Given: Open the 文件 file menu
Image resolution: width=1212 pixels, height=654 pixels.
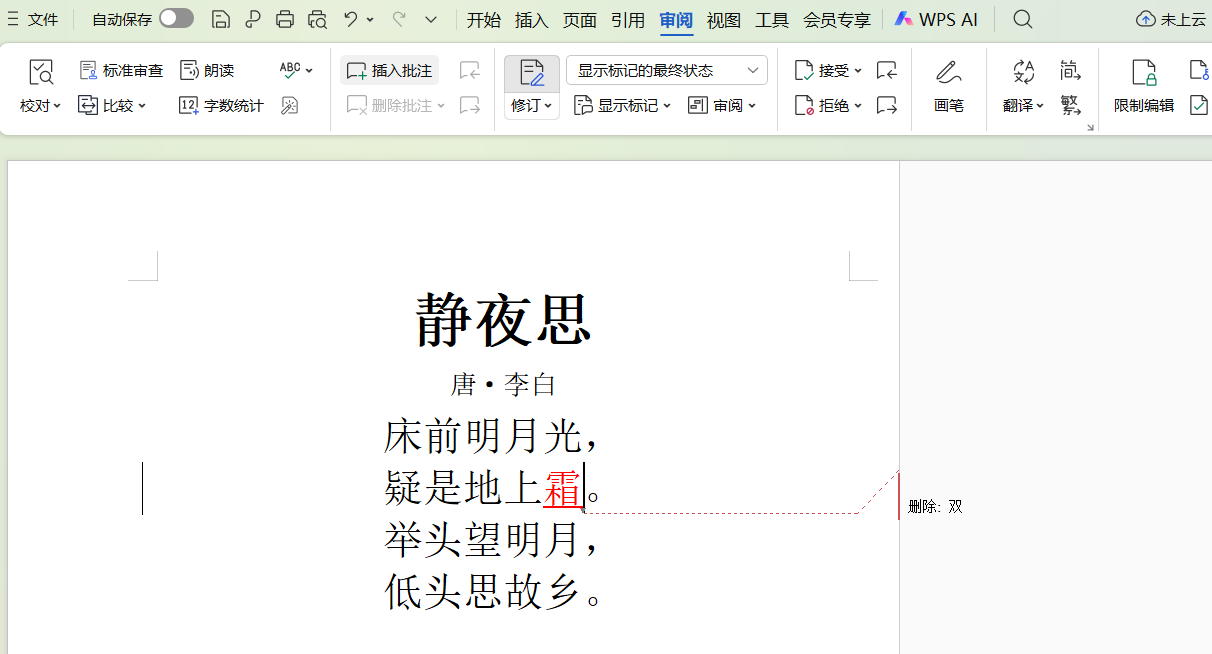Looking at the screenshot, I should [x=33, y=20].
